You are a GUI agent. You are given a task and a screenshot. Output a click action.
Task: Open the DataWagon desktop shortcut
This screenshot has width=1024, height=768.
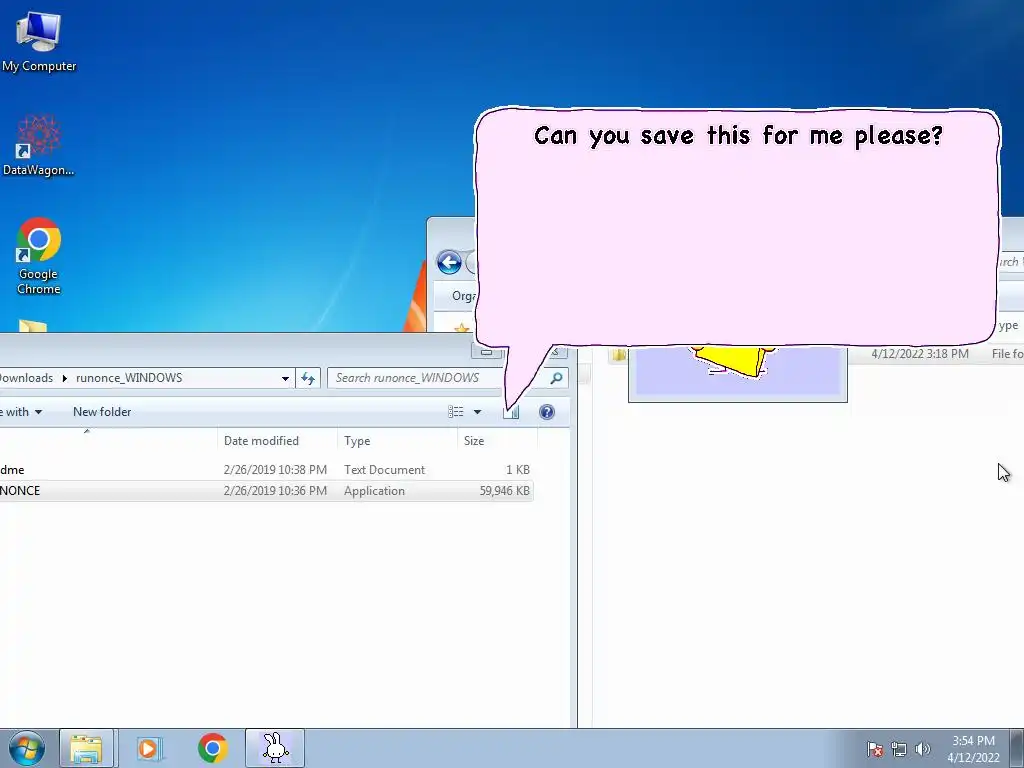(x=39, y=145)
